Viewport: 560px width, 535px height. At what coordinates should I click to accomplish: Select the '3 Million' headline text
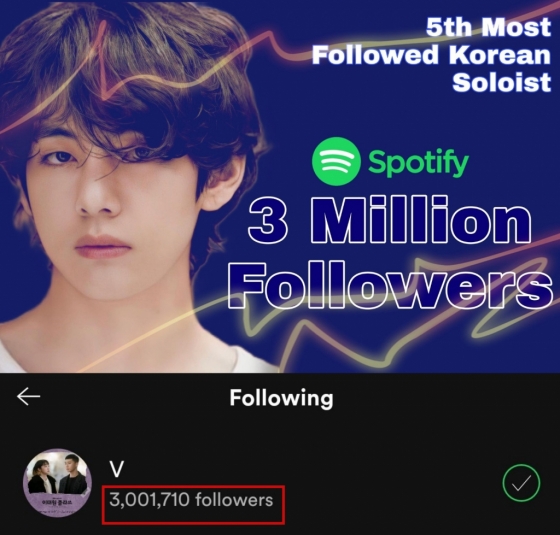(389, 220)
